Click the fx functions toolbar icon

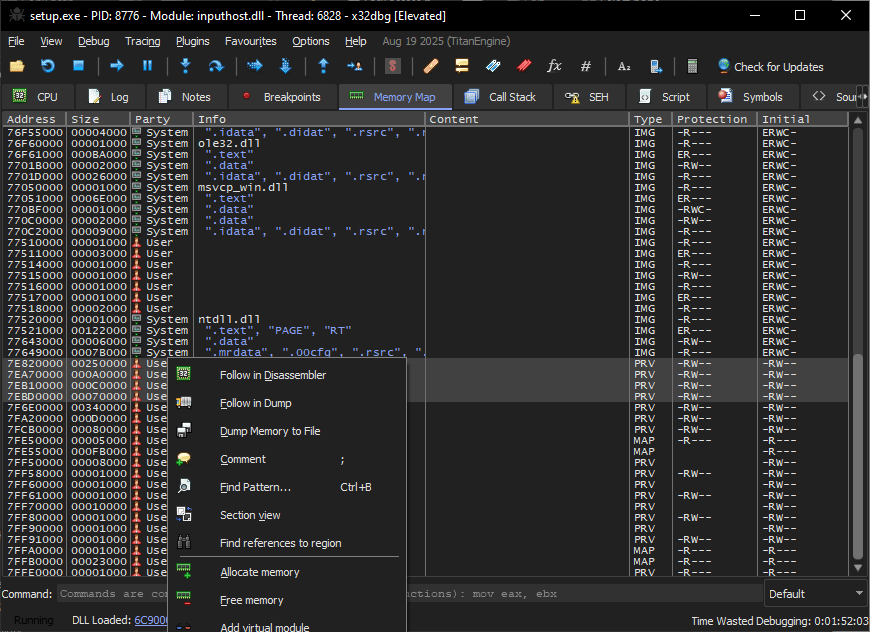(x=554, y=67)
